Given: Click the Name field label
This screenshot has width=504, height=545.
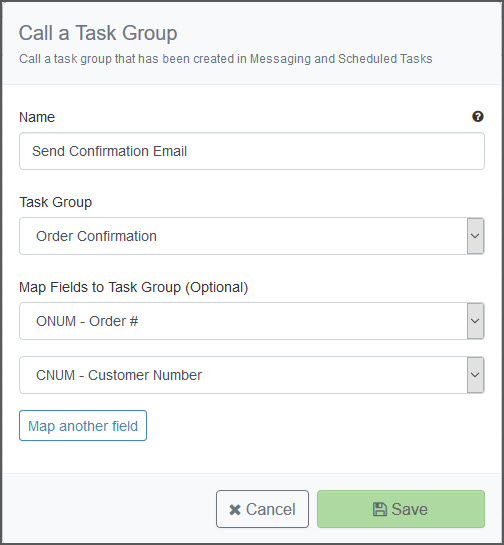Looking at the screenshot, I should 37,117.
